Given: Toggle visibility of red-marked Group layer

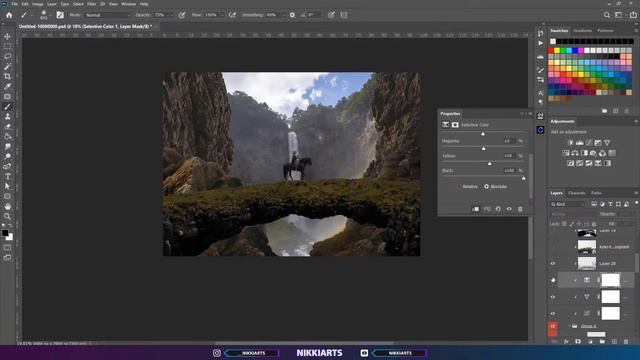Looking at the screenshot, I should tap(553, 326).
